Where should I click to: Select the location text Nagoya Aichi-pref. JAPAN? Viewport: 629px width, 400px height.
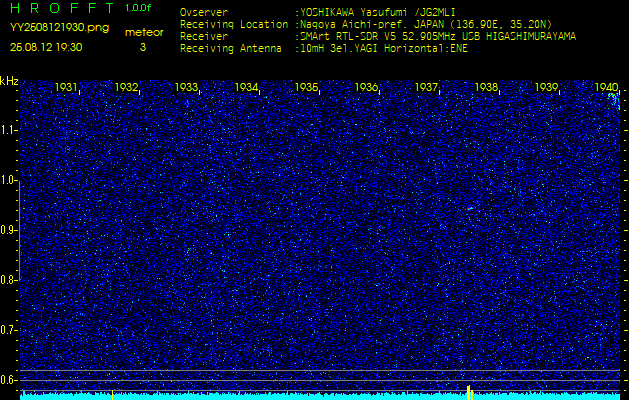click(x=375, y=24)
